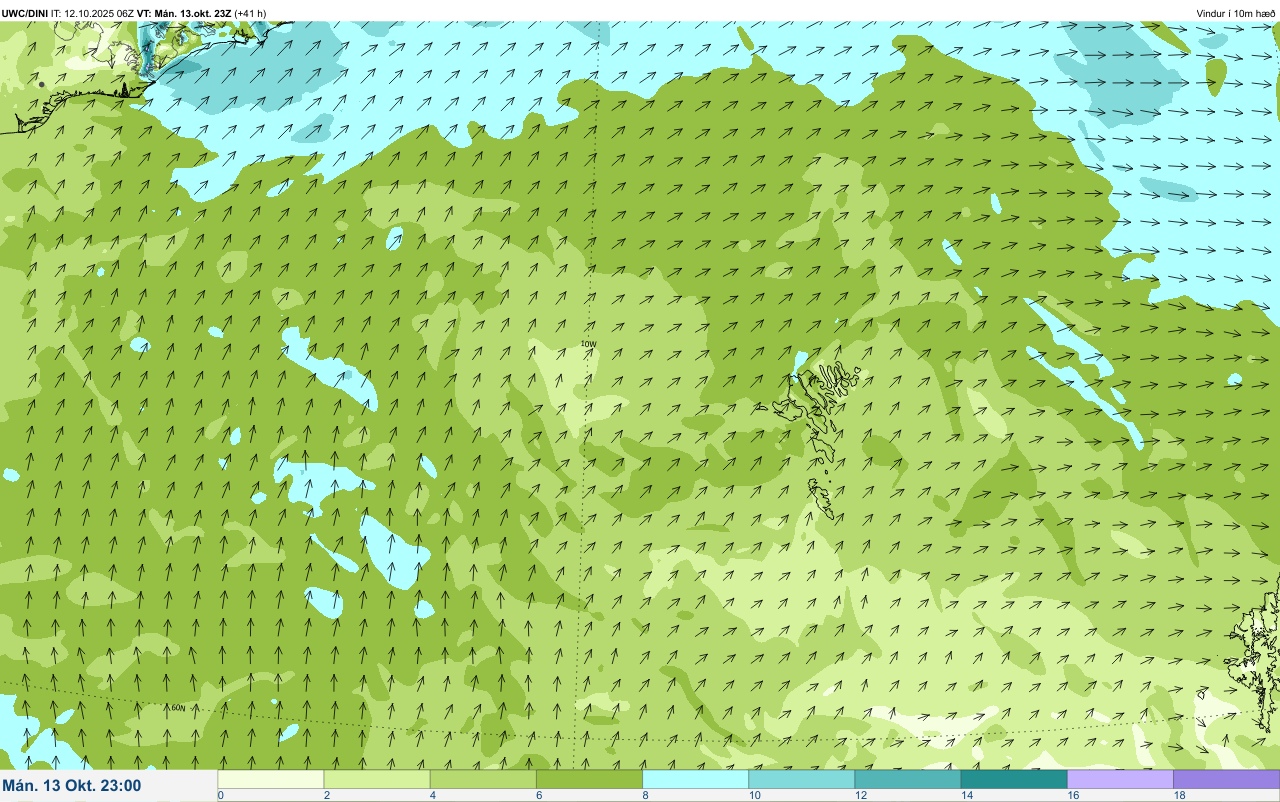
Task: Click the pale yellow 0–2 legend swatch
Action: (x=271, y=779)
